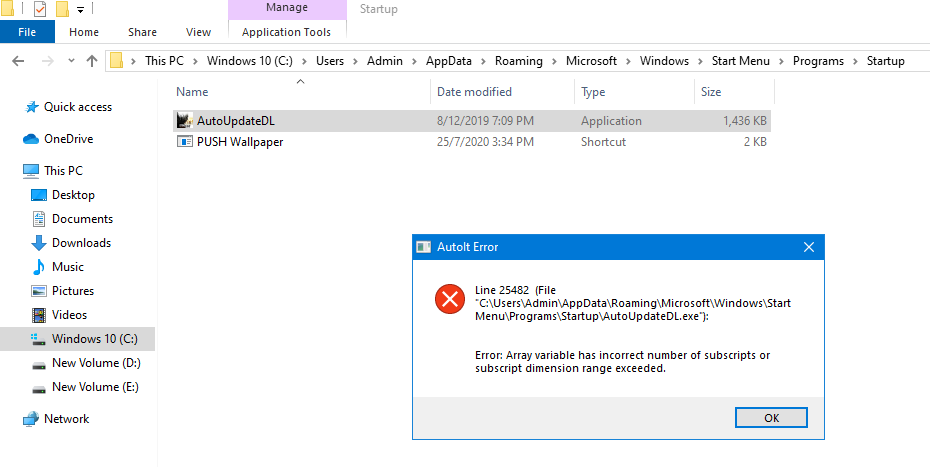The image size is (930, 467).
Task: Open Music folder in sidebar
Action: click(x=68, y=267)
